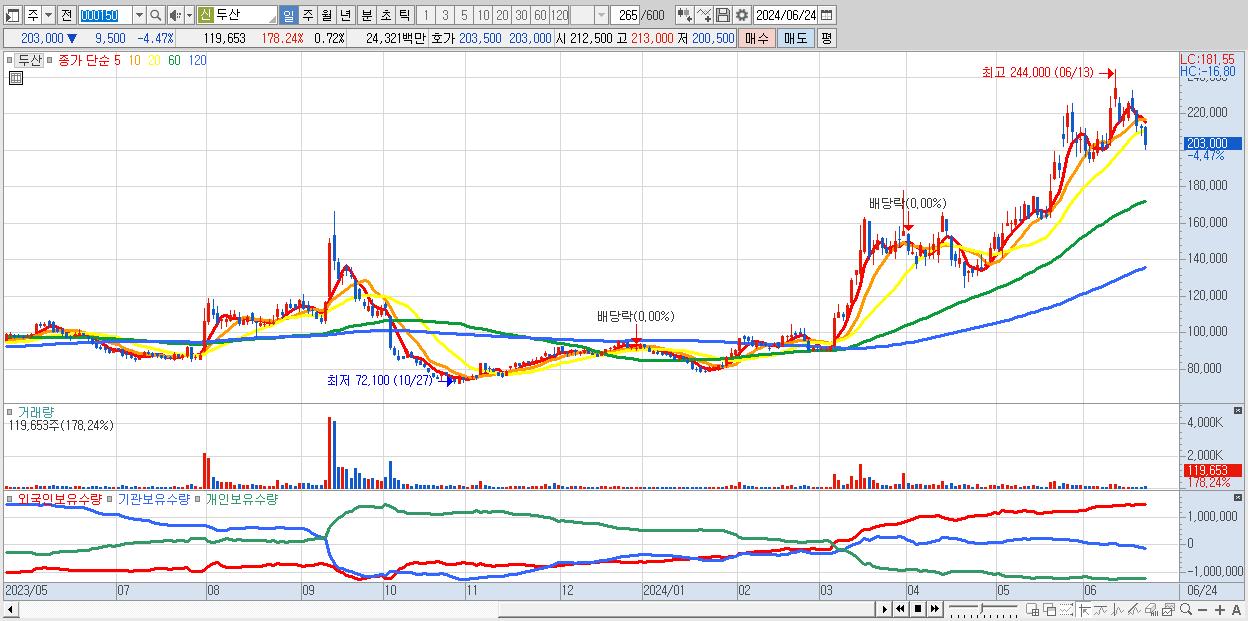This screenshot has width=1248, height=621.
Task: Expand the stock code history dropdown
Action: coord(139,15)
